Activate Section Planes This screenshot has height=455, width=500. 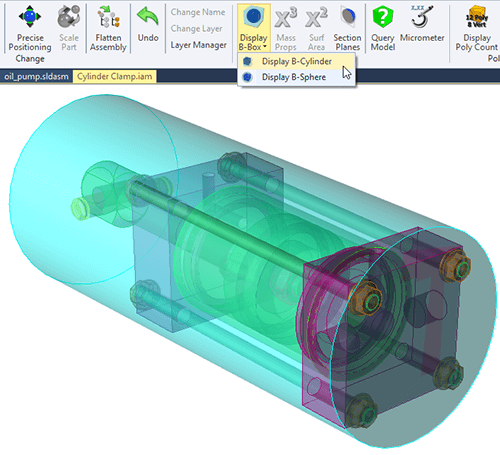(x=347, y=28)
